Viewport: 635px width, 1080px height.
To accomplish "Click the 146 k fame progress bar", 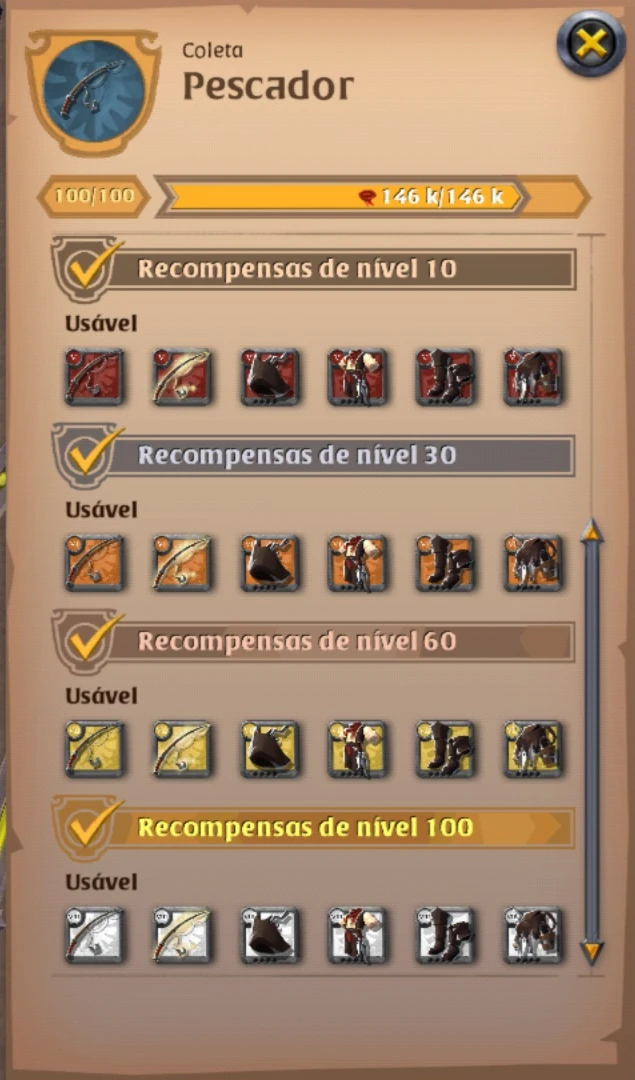I will (373, 197).
